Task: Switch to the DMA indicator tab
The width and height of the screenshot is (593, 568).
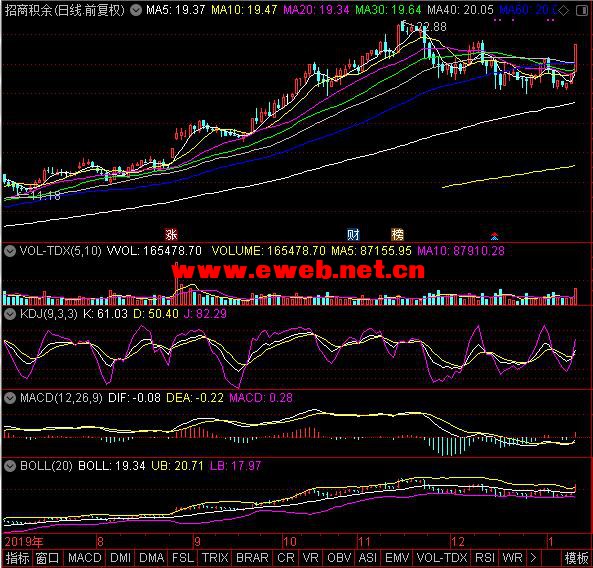Action: pos(151,558)
